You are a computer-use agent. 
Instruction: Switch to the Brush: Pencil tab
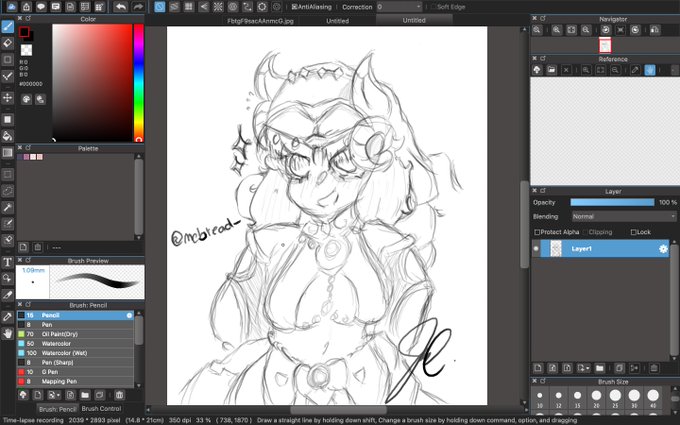point(58,409)
